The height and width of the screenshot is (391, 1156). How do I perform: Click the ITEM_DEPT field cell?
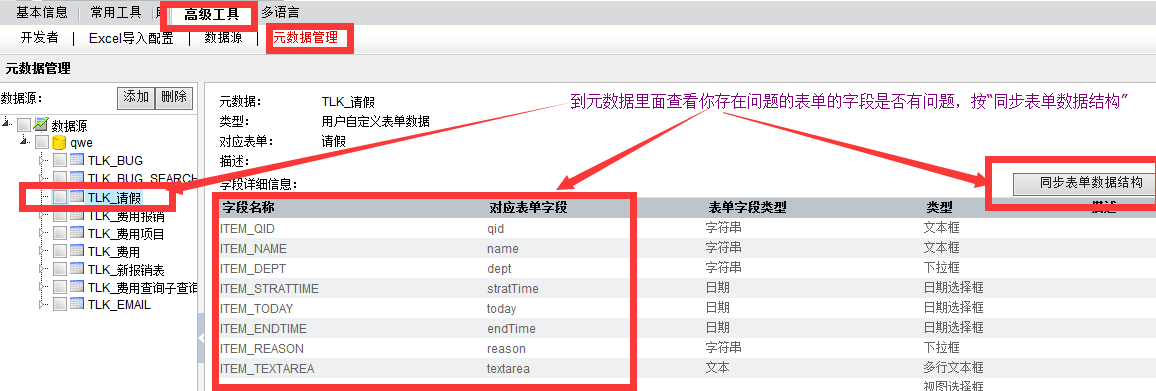tap(253, 269)
